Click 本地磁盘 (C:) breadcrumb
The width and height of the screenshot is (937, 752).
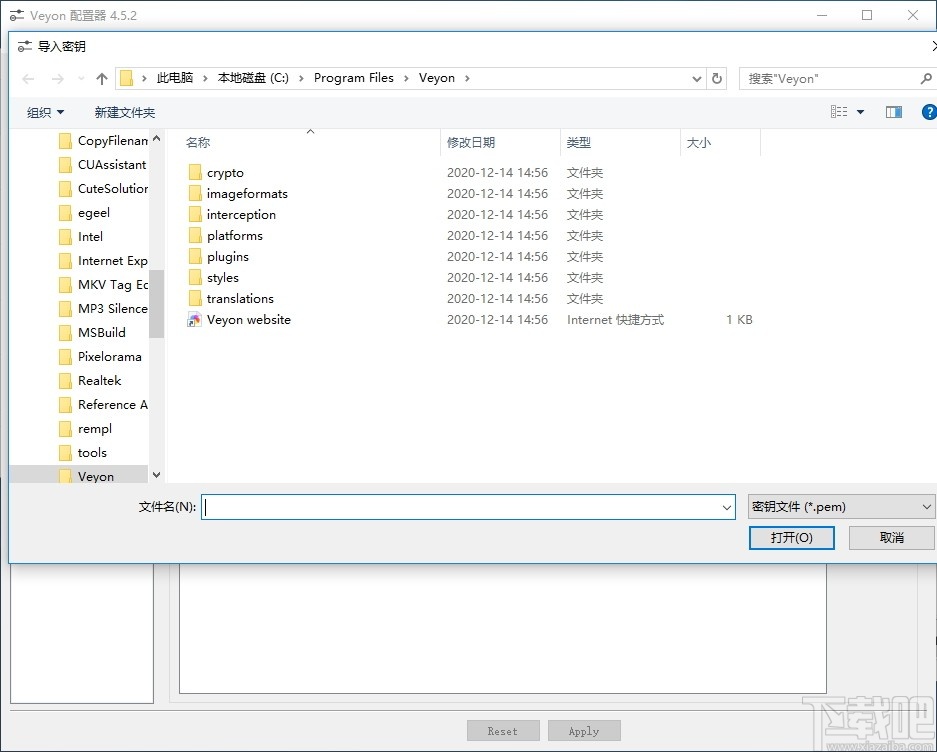pos(253,78)
